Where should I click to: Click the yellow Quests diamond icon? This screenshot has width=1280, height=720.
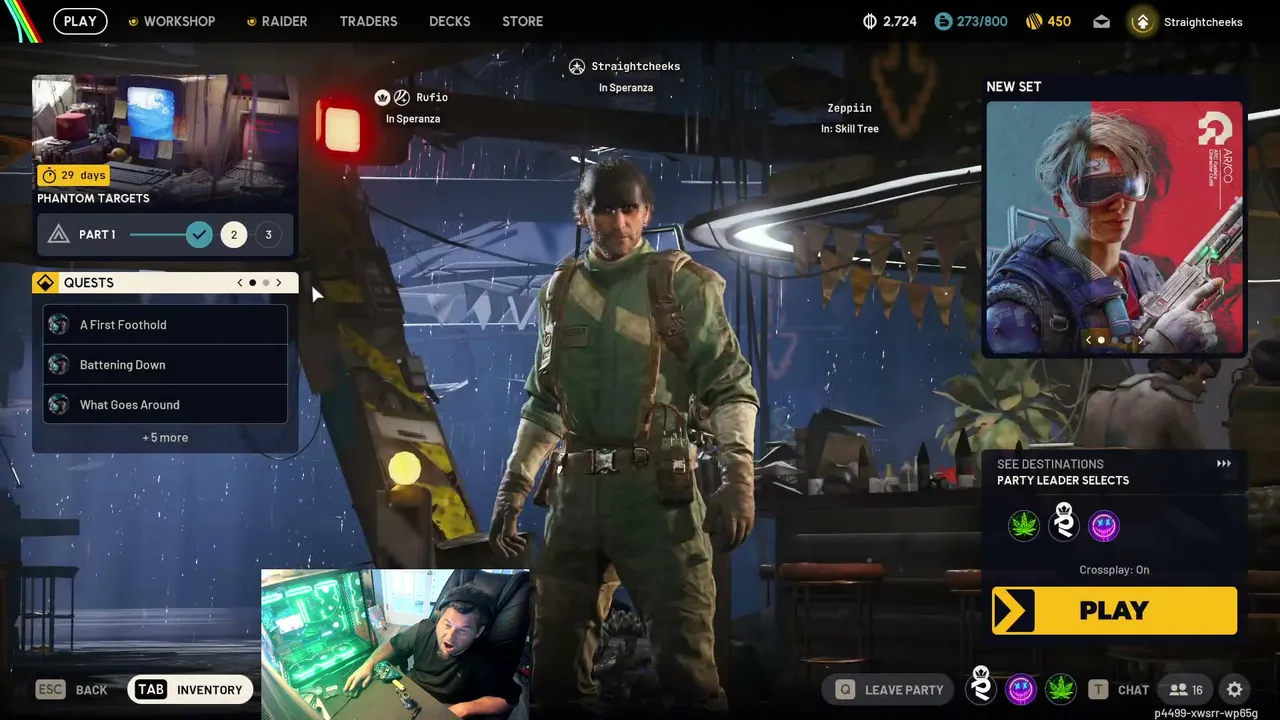point(45,283)
